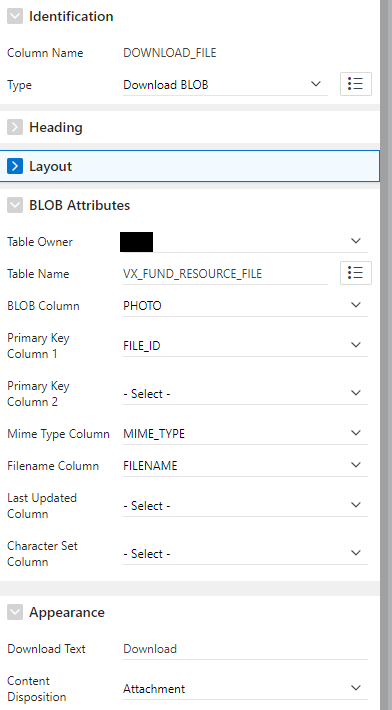Open the Last Updated Column dropdown
Viewport: 392px width, 710px height.
[x=245, y=505]
